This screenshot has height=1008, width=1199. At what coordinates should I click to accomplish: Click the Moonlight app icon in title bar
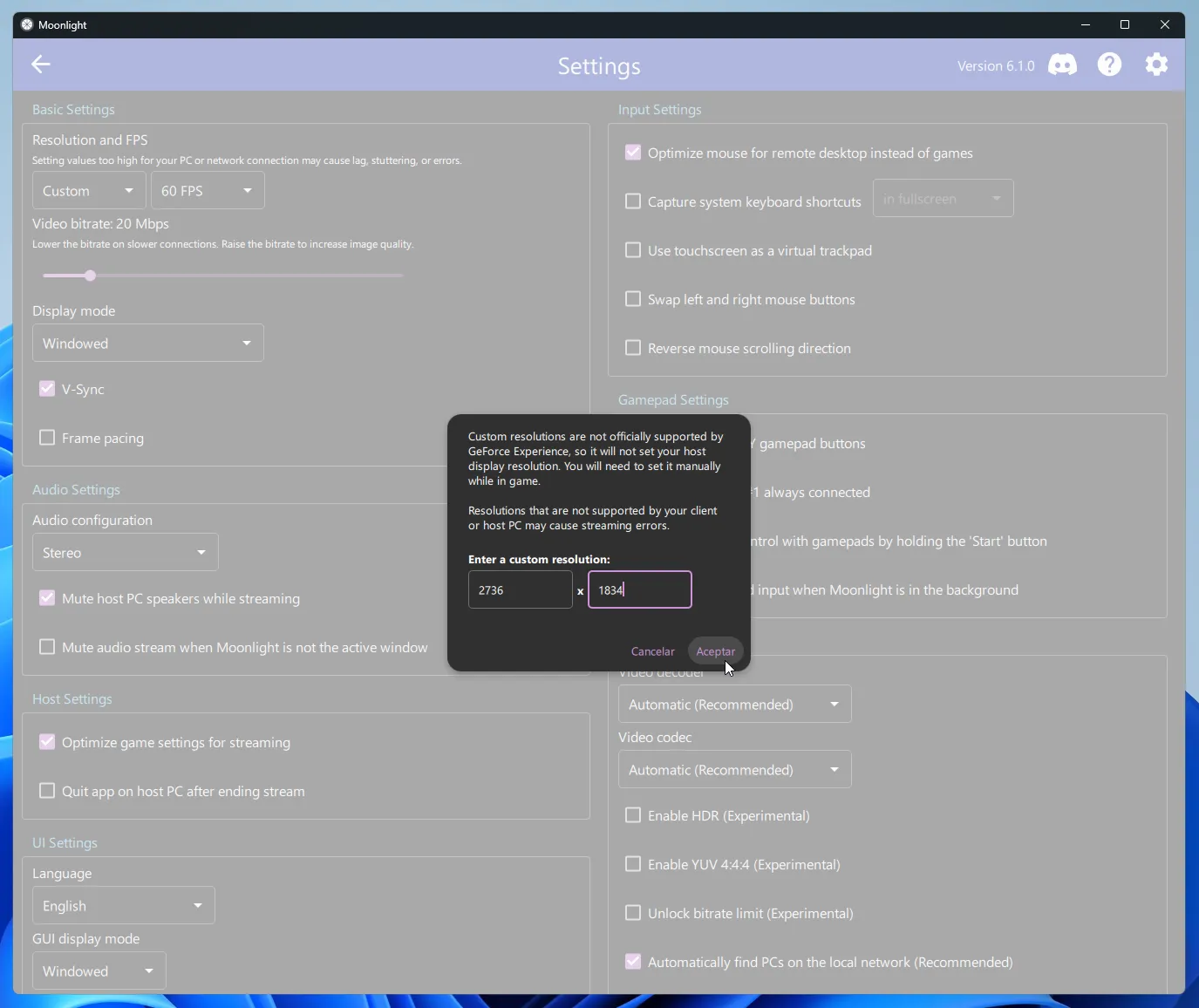(x=27, y=24)
